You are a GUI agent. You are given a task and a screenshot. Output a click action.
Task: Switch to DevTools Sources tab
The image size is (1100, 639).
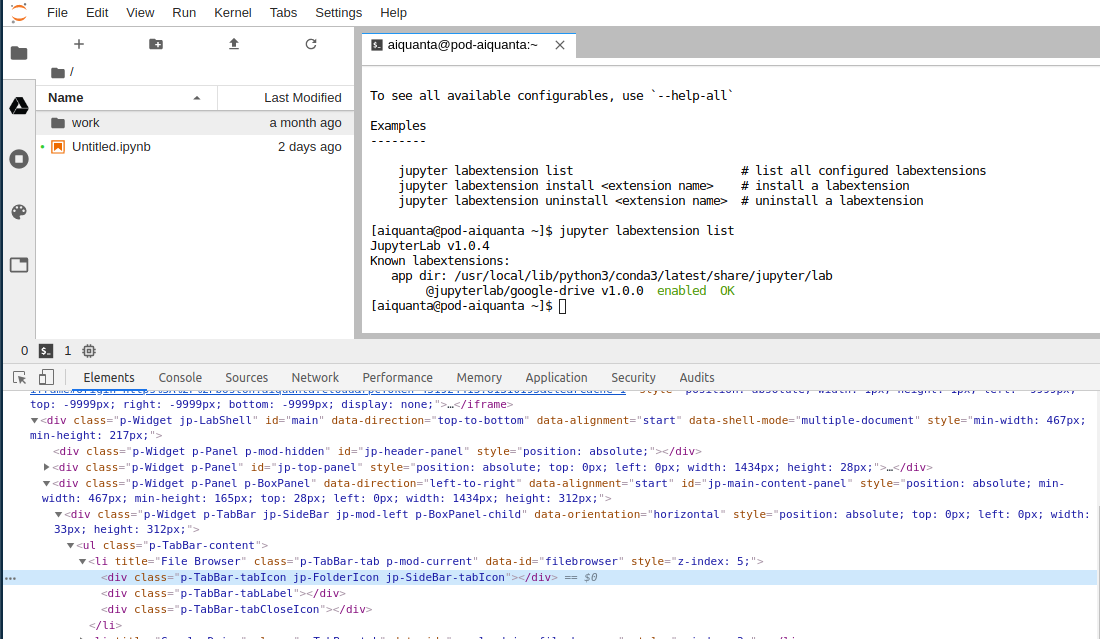246,377
